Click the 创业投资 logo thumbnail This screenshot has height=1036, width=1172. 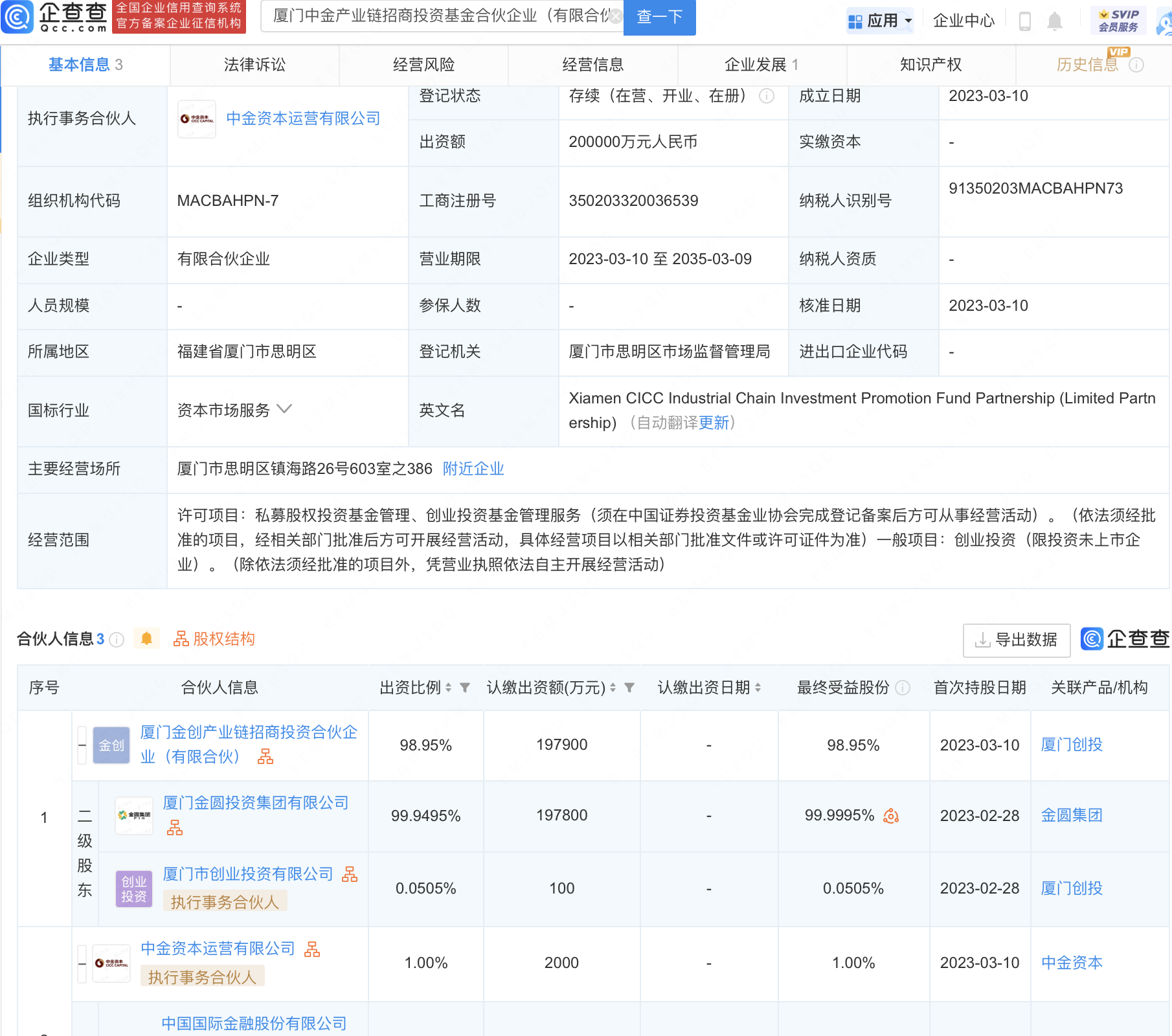coord(134,888)
